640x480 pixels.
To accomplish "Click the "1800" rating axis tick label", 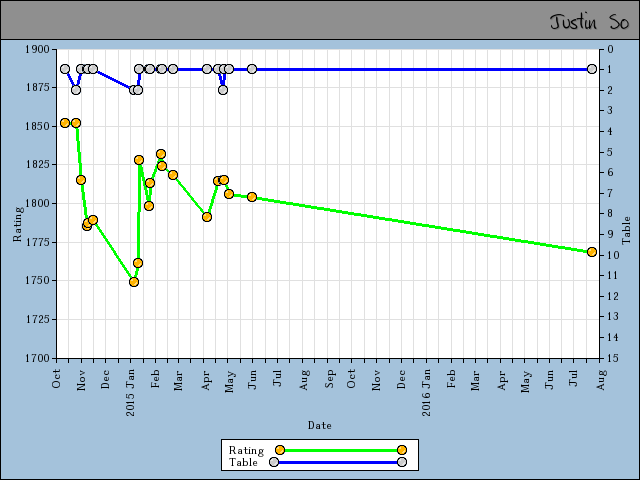I will [37, 203].
